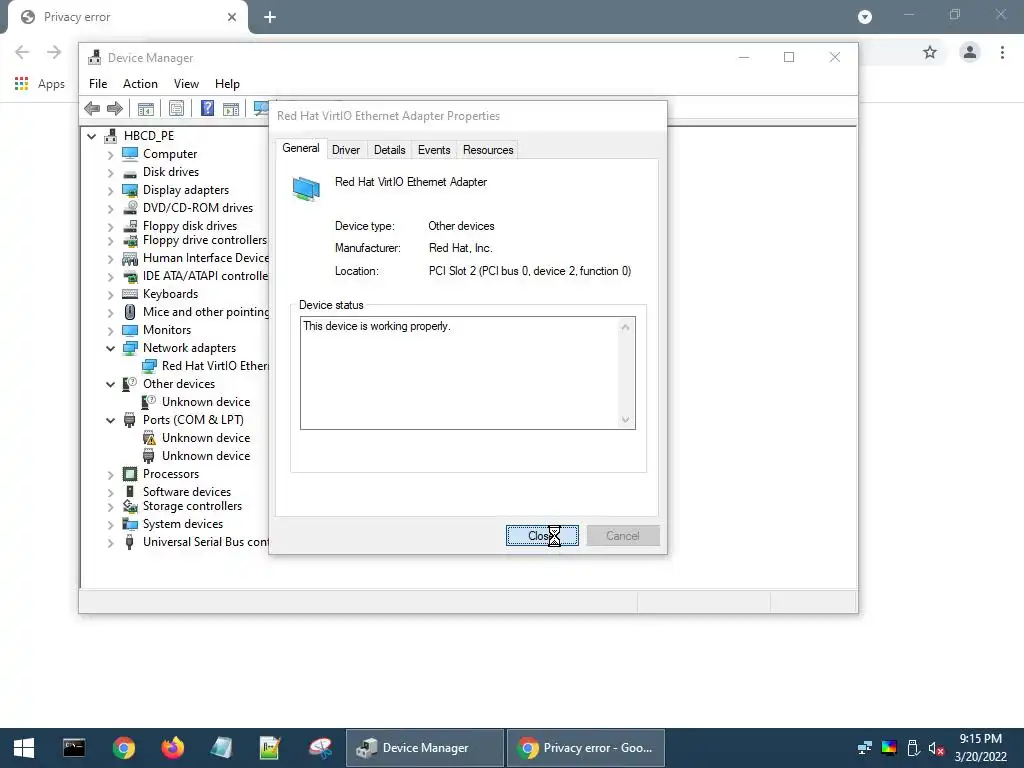Collapse the Network adapters category

pos(110,349)
